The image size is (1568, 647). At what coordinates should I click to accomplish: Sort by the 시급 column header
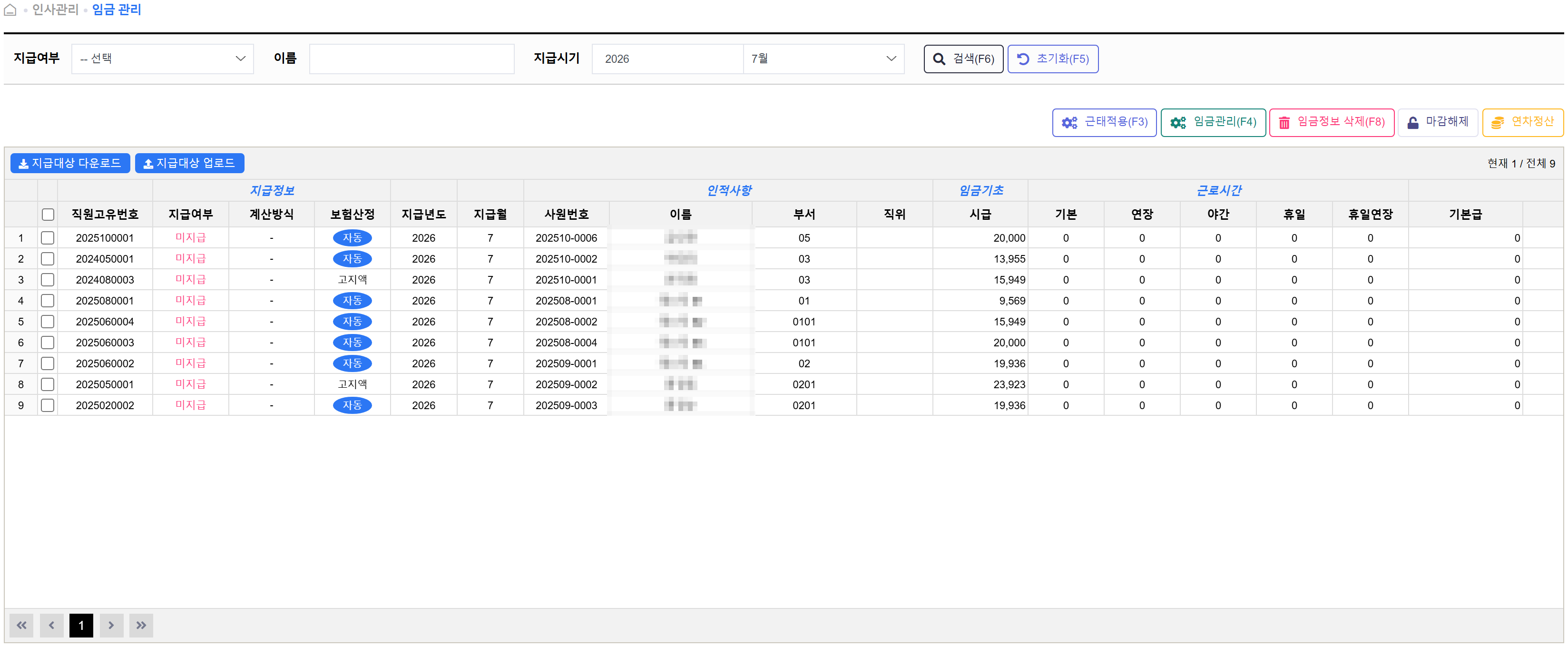click(x=980, y=214)
